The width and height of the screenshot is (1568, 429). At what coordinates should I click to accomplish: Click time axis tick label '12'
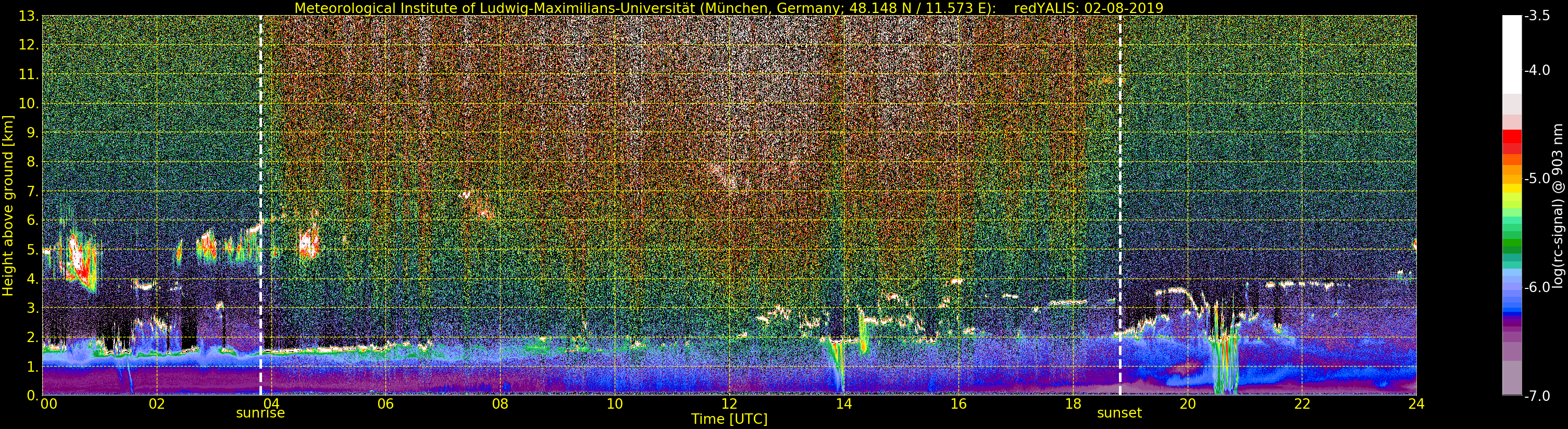[729, 403]
